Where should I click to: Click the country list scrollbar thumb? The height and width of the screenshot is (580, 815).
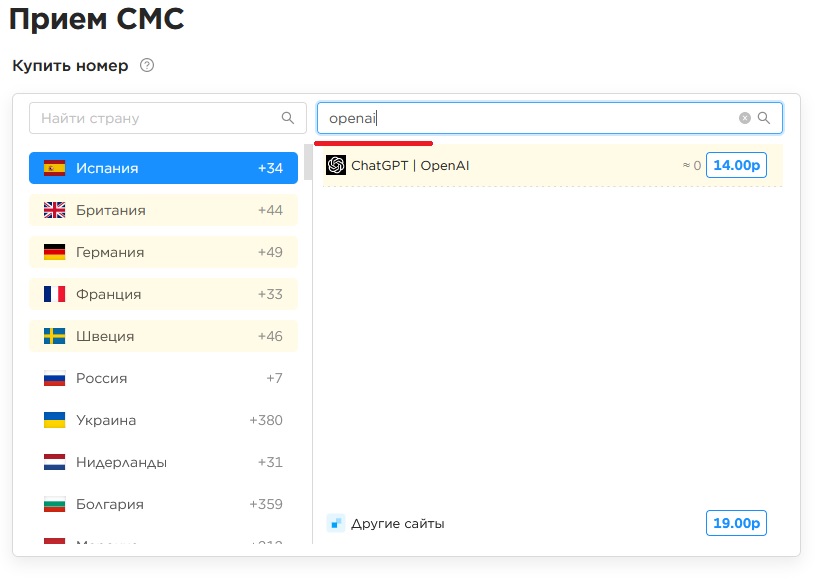(x=308, y=162)
